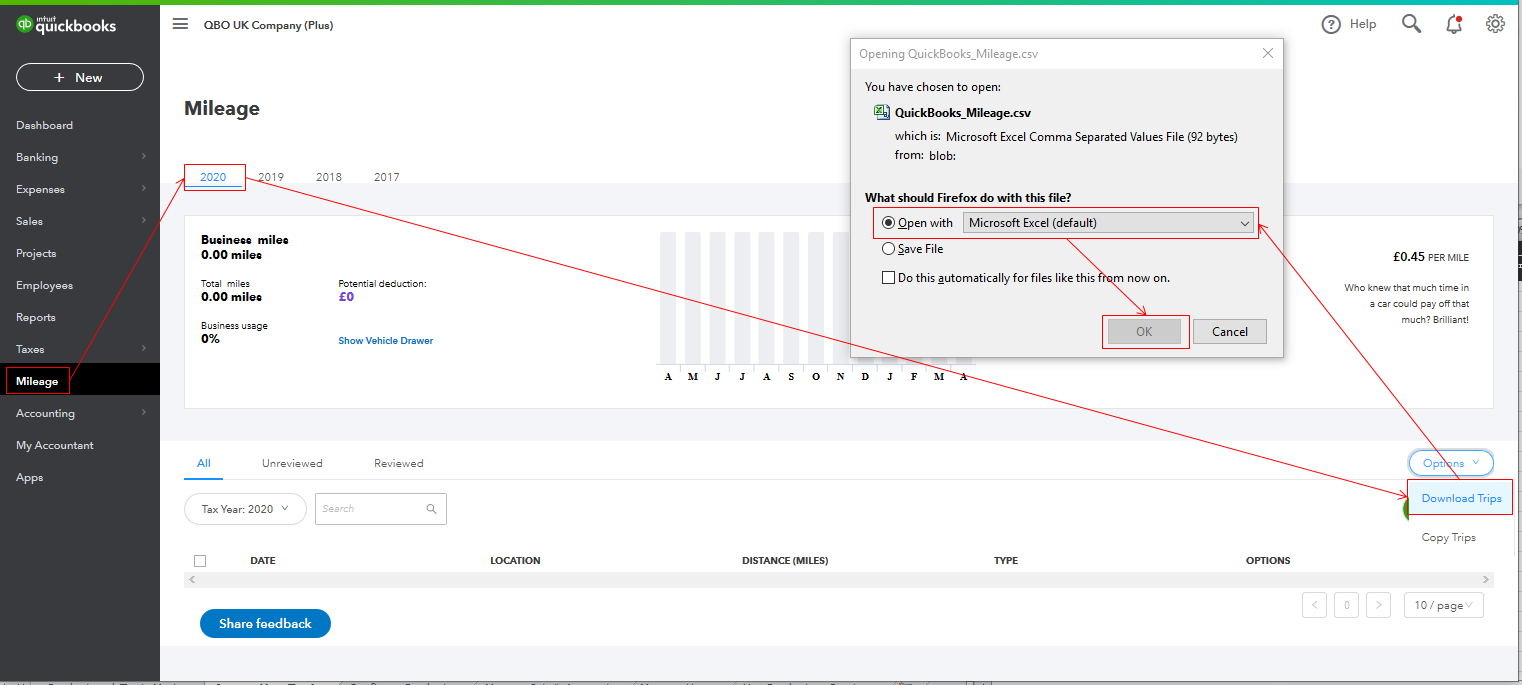Click the Share feedback button

point(265,623)
